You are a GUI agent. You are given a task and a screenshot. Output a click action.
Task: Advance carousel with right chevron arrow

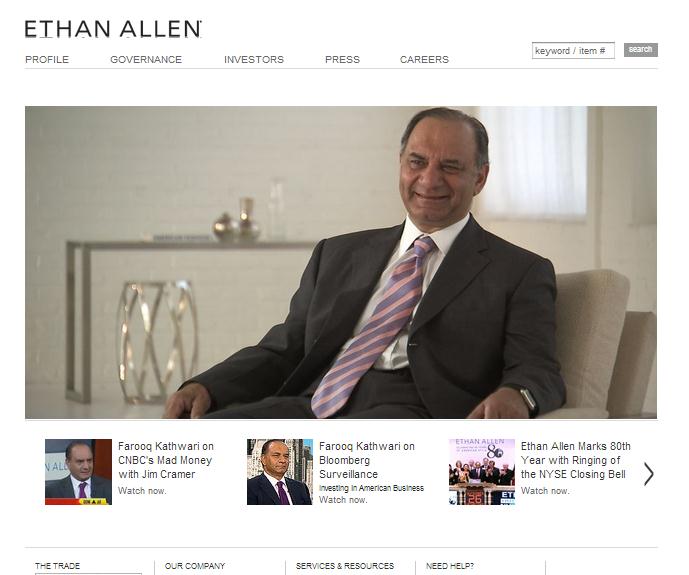point(649,474)
